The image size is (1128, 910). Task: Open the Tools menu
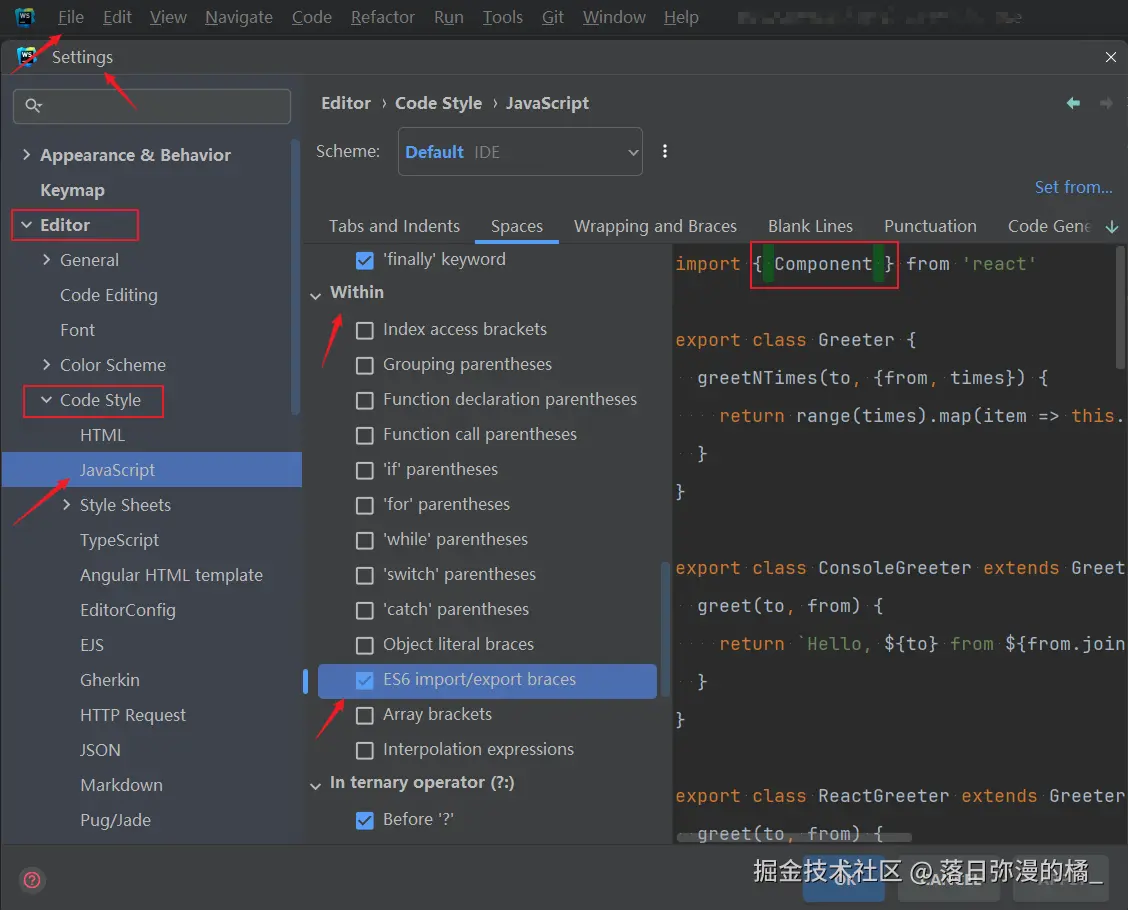pos(502,17)
